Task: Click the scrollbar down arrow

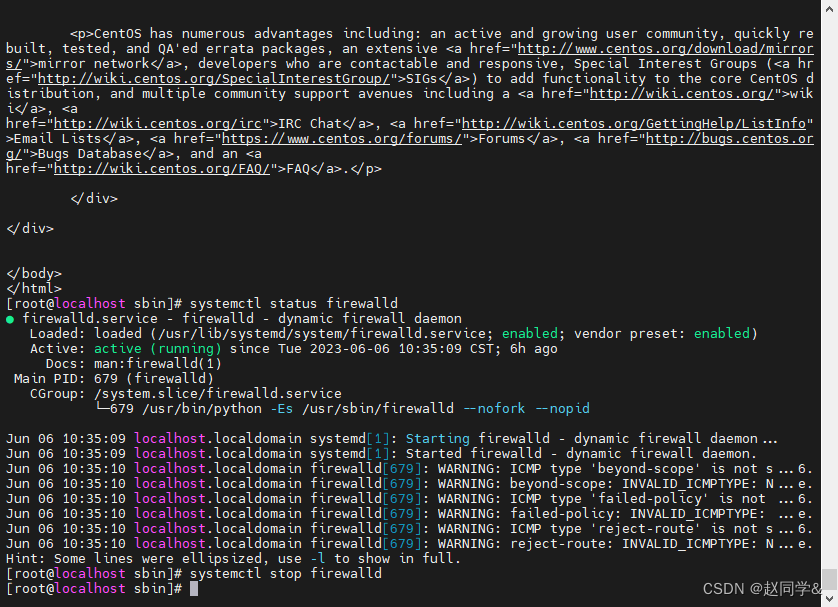Action: click(829, 598)
